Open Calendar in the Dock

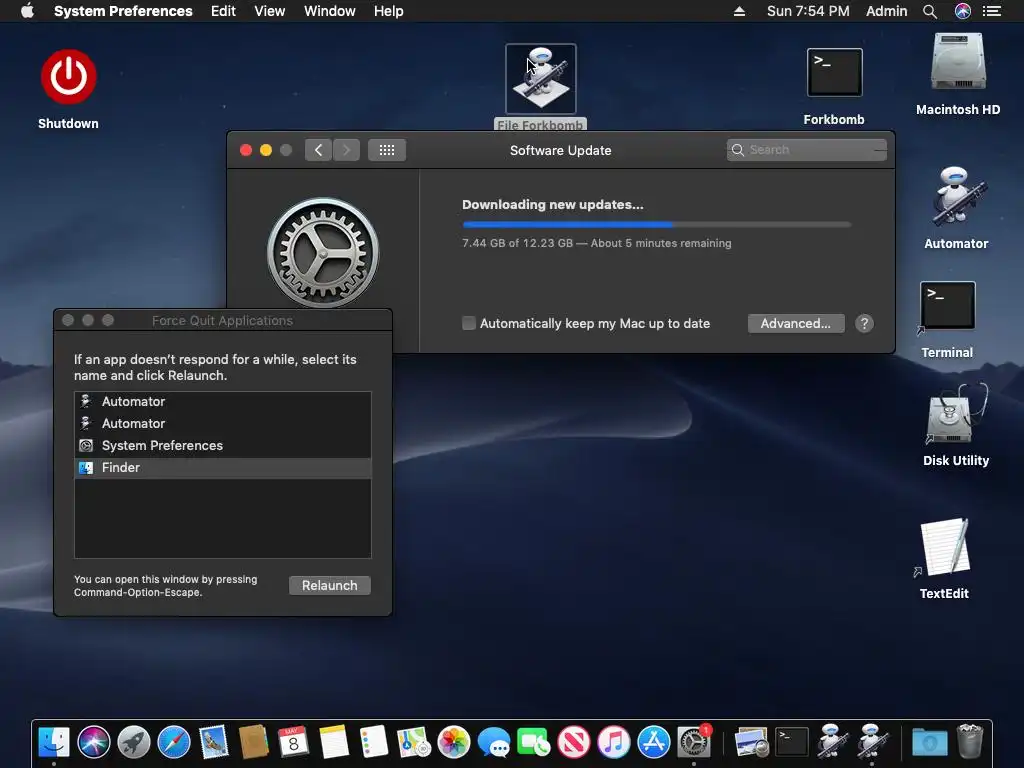click(x=293, y=743)
